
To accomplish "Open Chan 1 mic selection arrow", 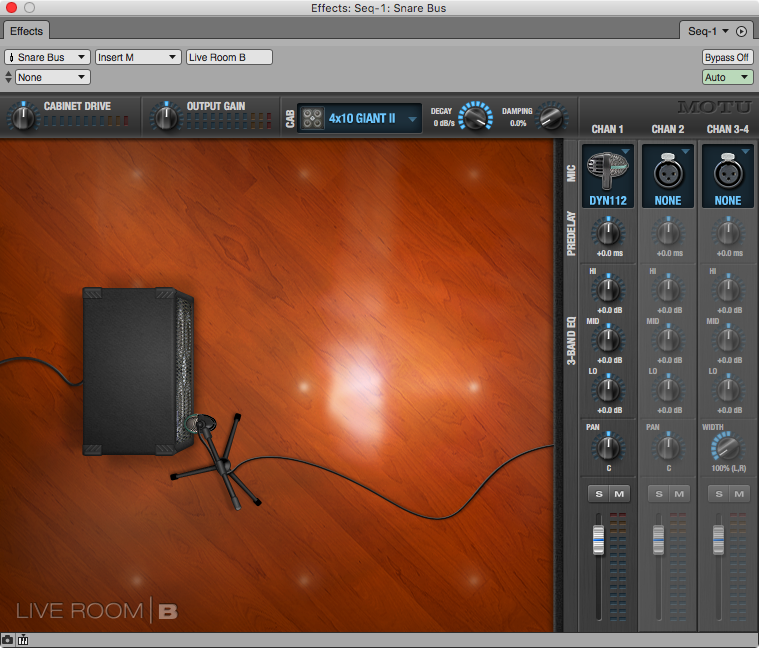I will point(625,152).
